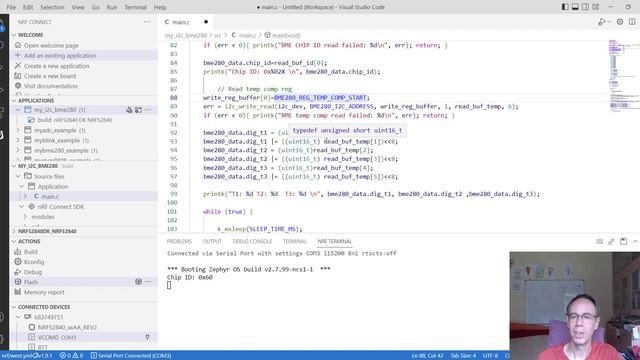Click erase and flash icon on Flash row
This screenshot has height=360, width=640.
(138, 282)
